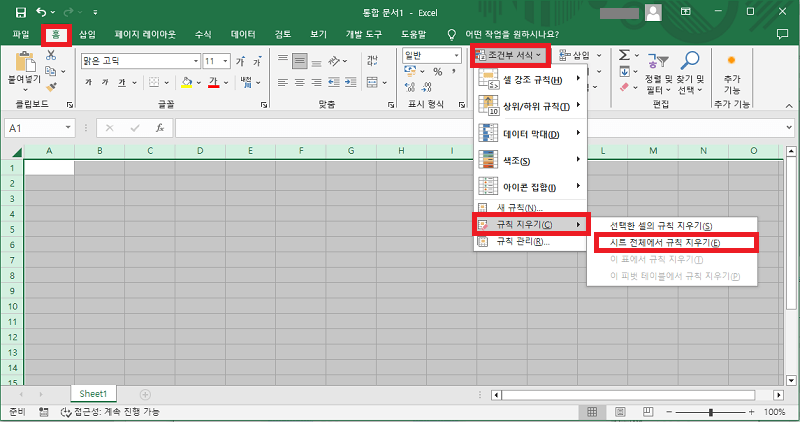Undo the last action
Screen dimensions: 800x422
point(41,12)
